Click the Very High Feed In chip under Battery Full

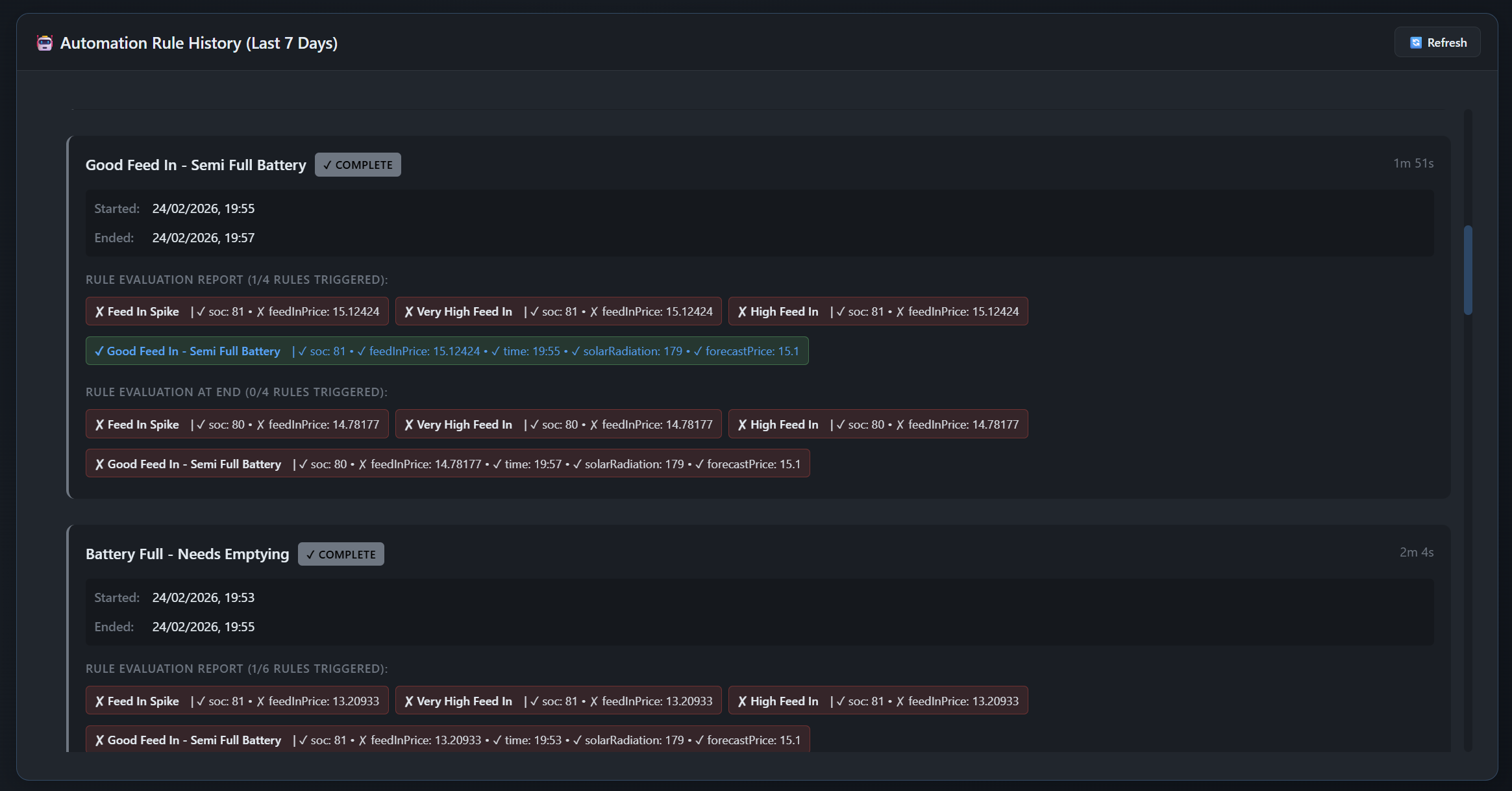[x=558, y=700]
